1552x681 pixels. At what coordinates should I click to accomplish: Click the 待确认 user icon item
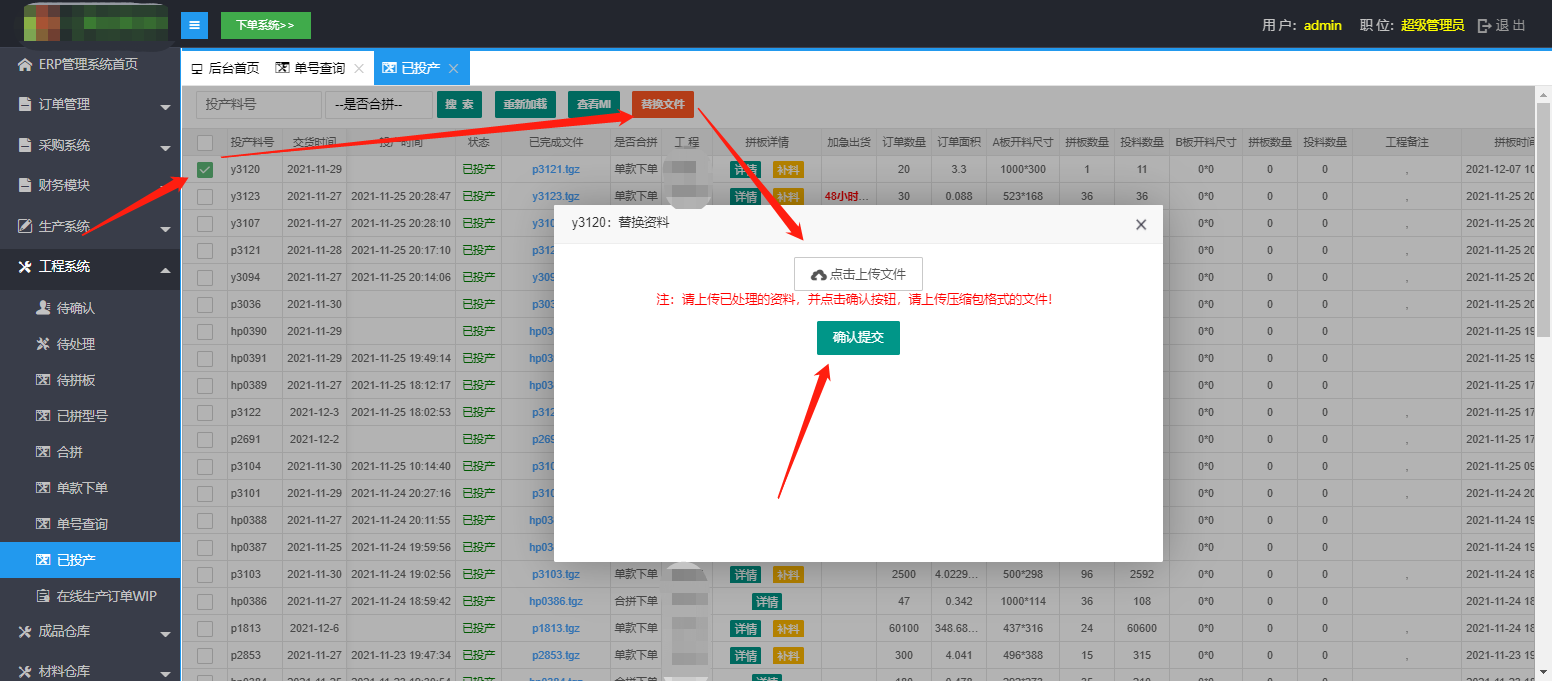pos(43,309)
